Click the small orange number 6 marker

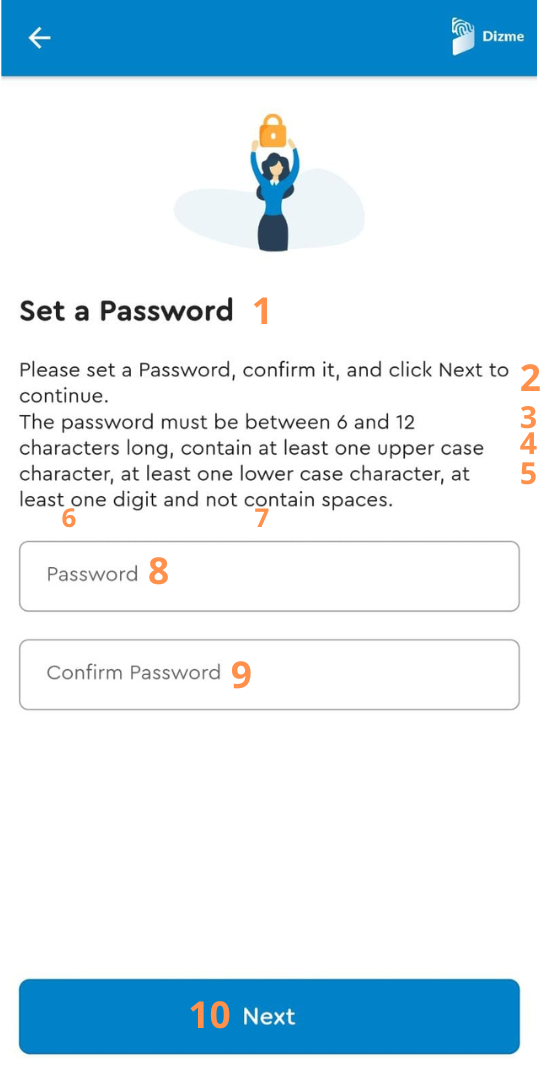point(68,519)
